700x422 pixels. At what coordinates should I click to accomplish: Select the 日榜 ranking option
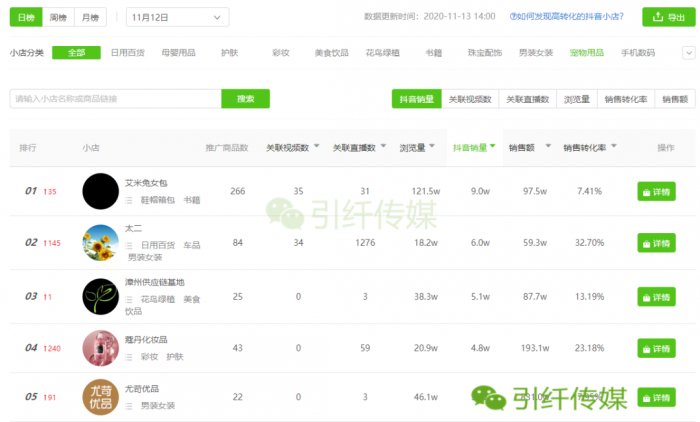click(x=25, y=17)
